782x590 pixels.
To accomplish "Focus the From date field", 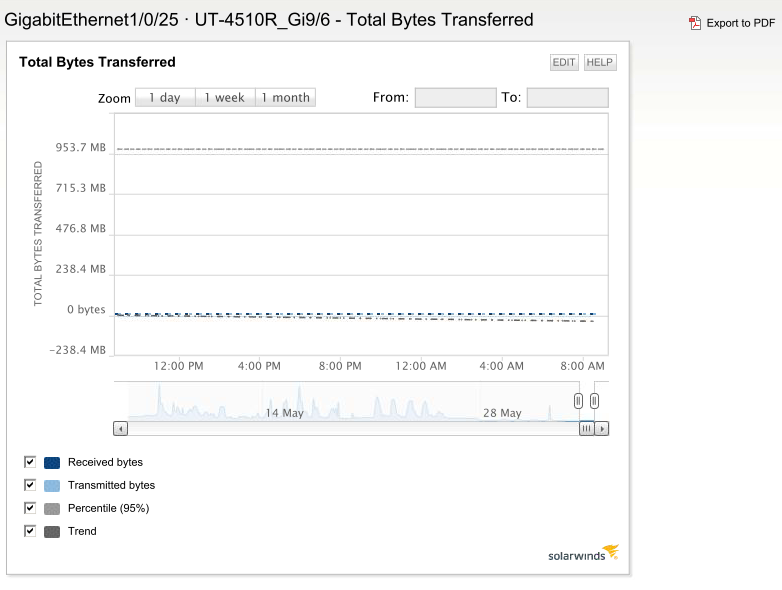I will (455, 98).
